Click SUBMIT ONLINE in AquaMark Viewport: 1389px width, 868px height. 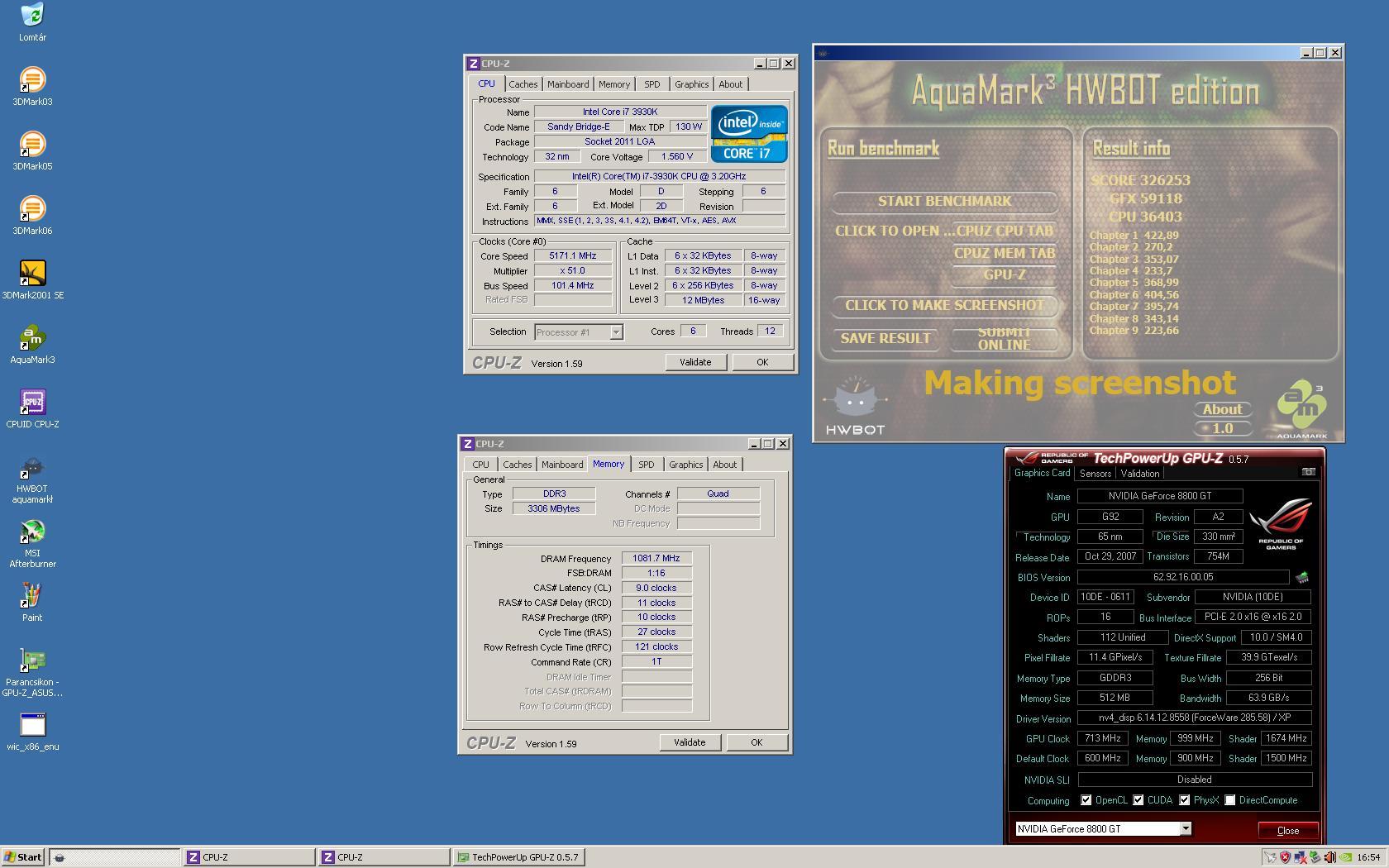tap(1004, 338)
